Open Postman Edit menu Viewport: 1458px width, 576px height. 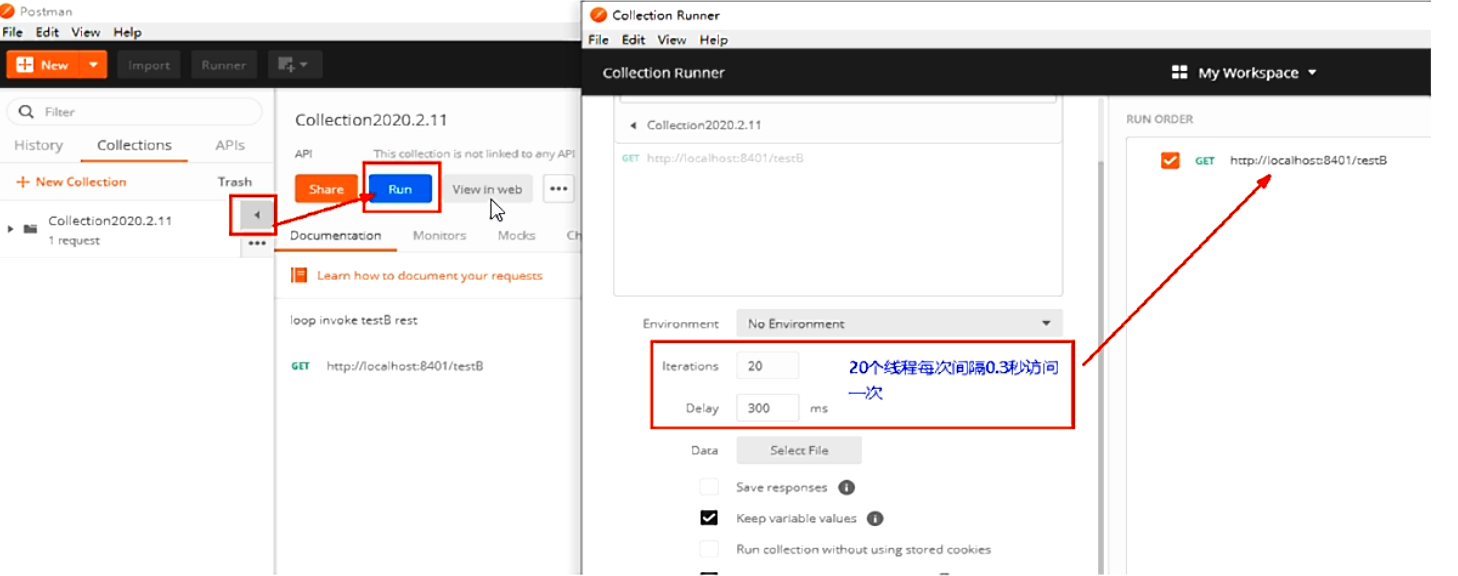[47, 32]
